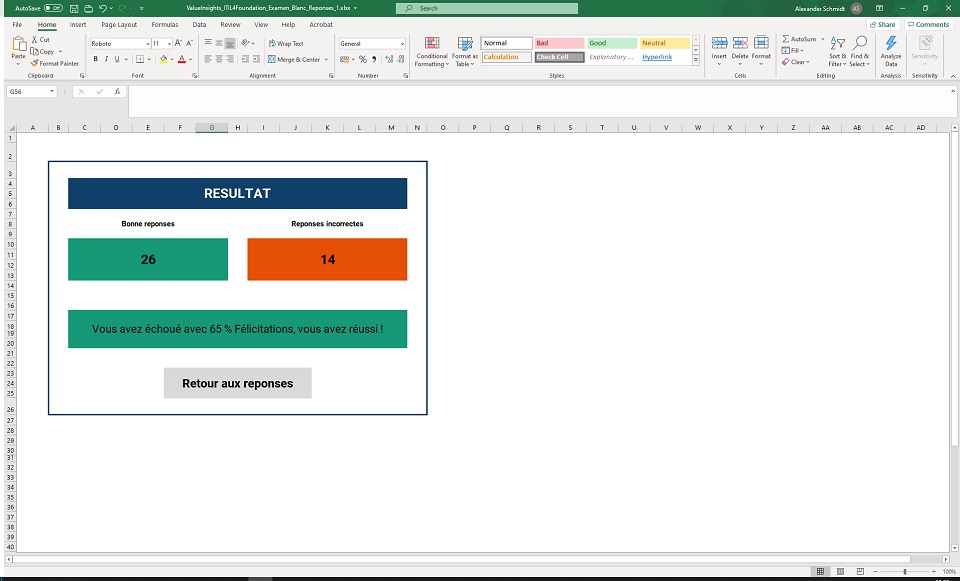Click the Share button
This screenshot has height=581, width=960.
(x=882, y=24)
